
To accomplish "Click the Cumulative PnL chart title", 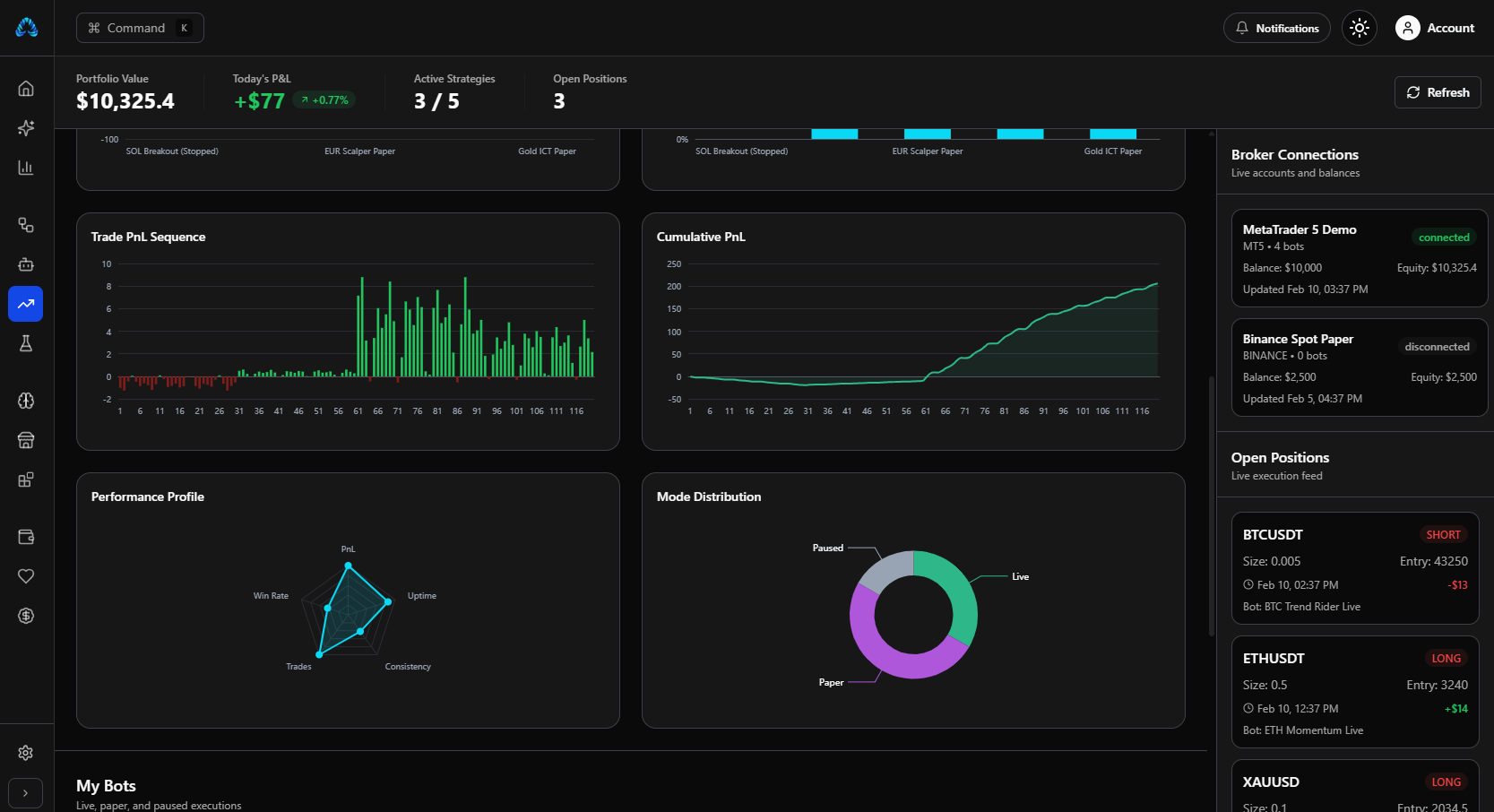I will pos(701,237).
